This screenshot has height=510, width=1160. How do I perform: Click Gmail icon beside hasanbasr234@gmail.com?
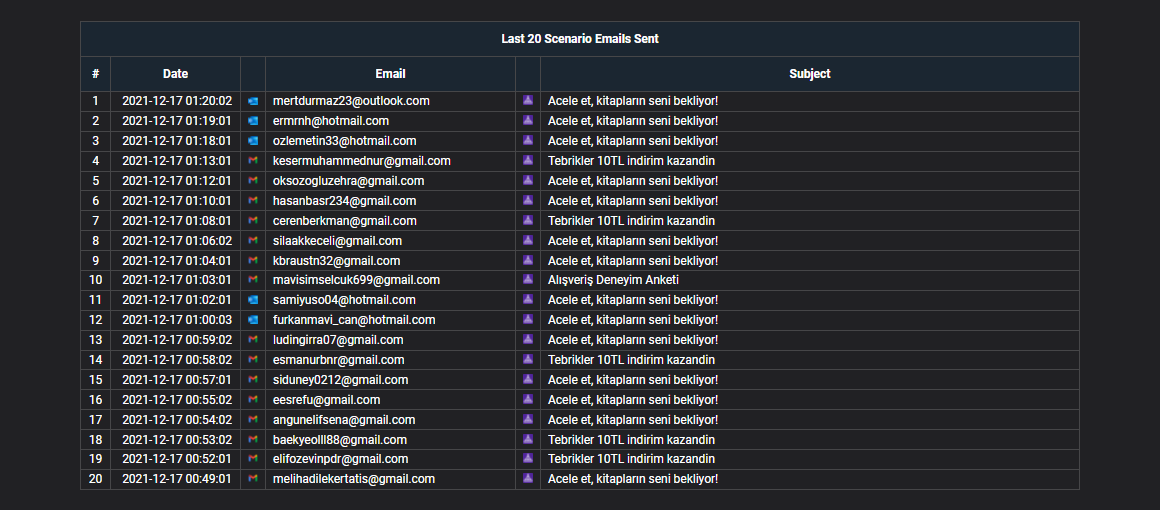click(x=253, y=201)
